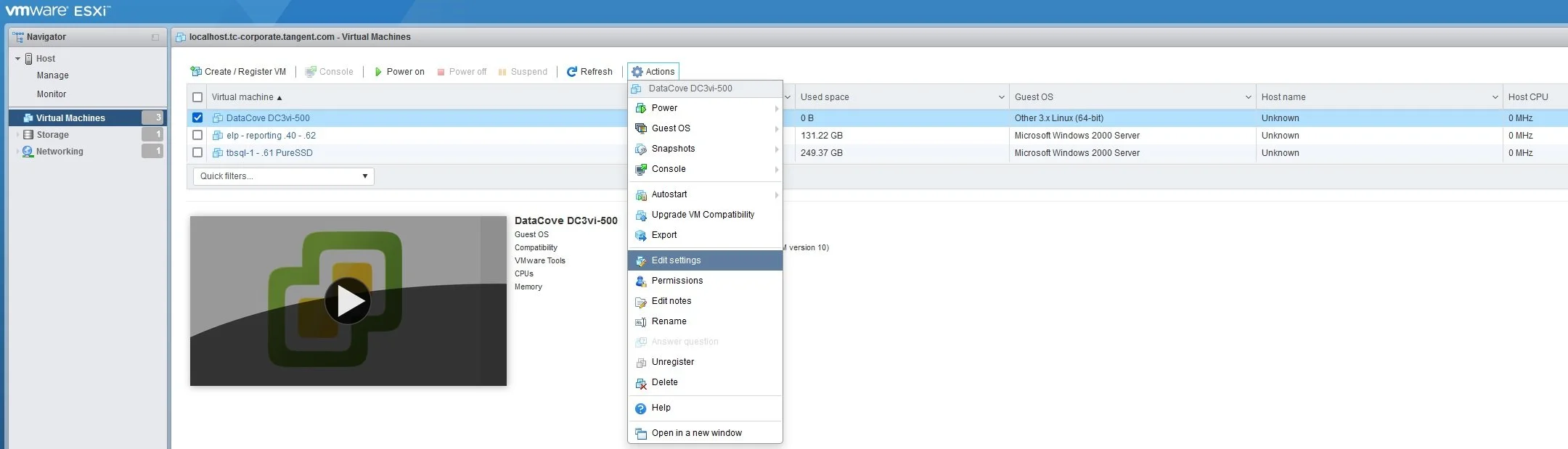
Task: Click the play button on VM console preview
Action: (x=348, y=301)
